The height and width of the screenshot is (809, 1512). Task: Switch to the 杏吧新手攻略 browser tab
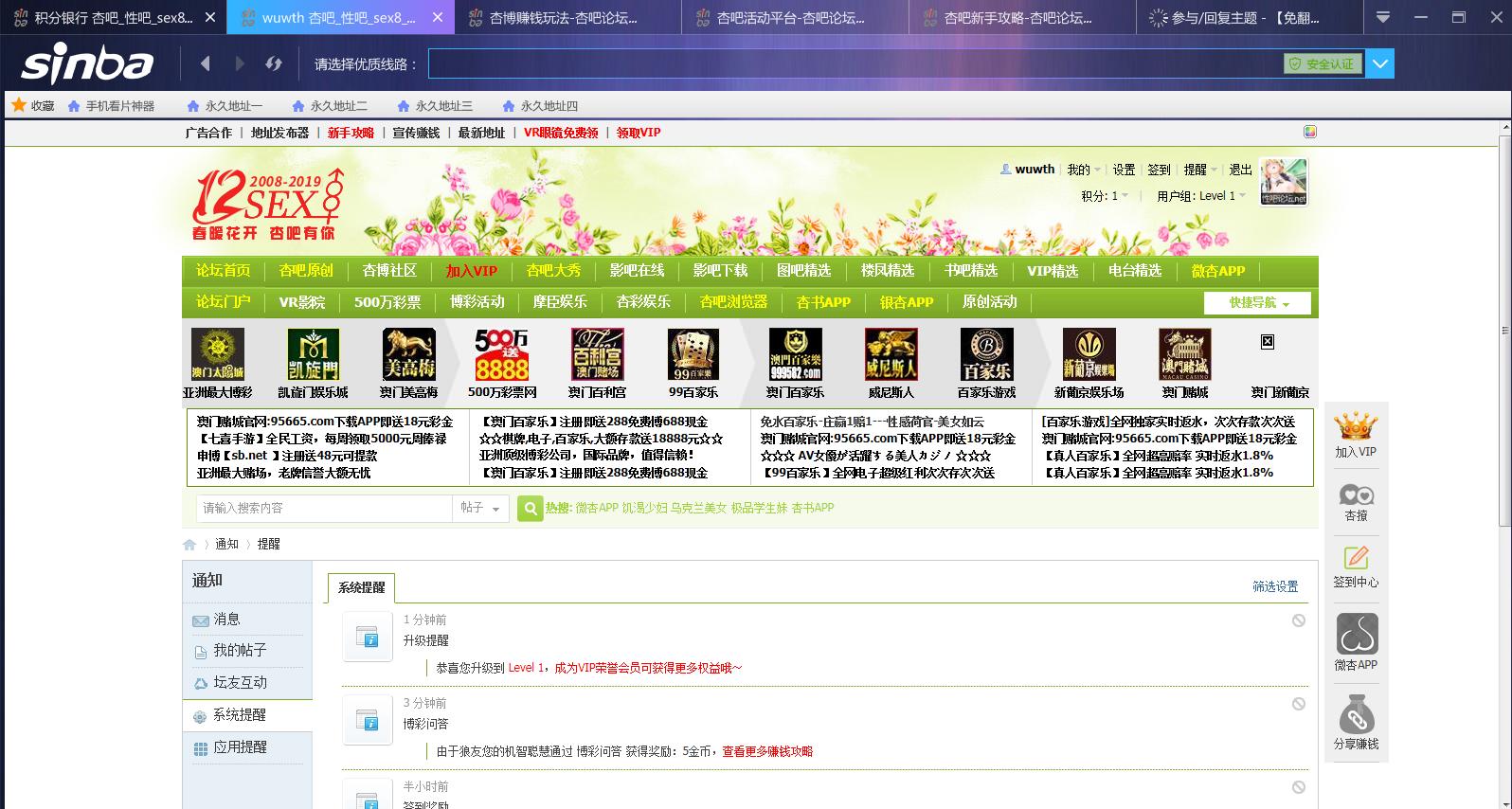(x=1021, y=17)
